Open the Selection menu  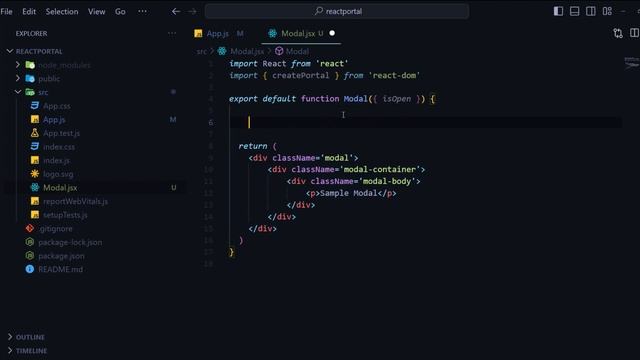(x=62, y=11)
